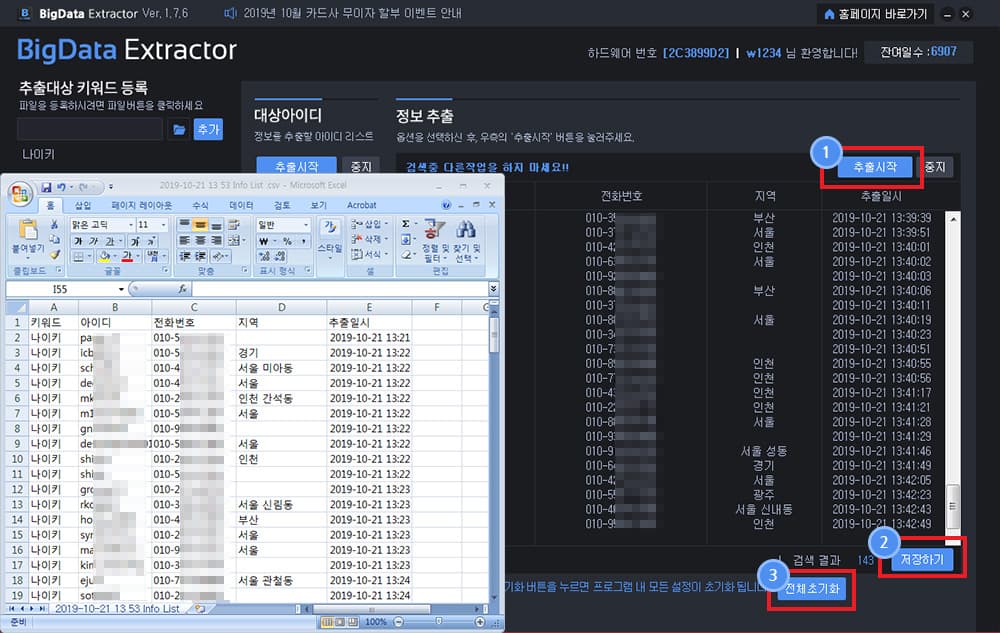This screenshot has height=633, width=1000.
Task: Undo the last action in Excel
Action: (x=61, y=187)
